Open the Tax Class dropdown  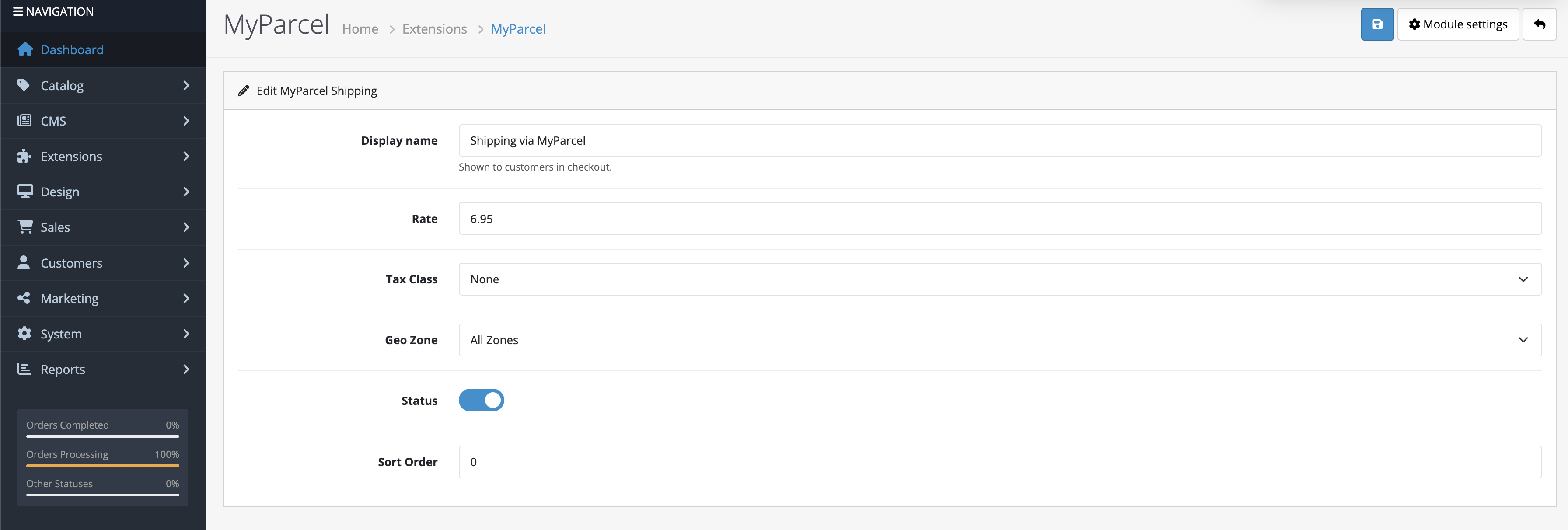(999, 279)
